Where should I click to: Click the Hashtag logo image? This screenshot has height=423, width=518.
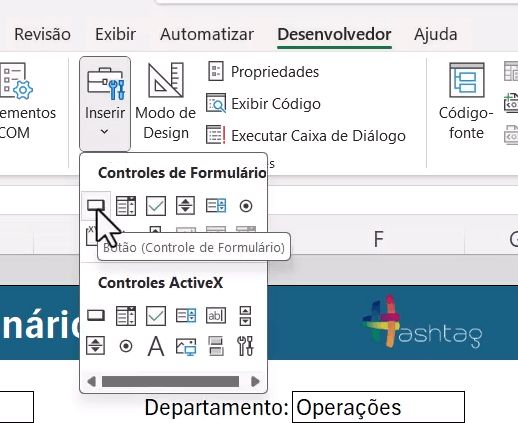click(x=422, y=322)
